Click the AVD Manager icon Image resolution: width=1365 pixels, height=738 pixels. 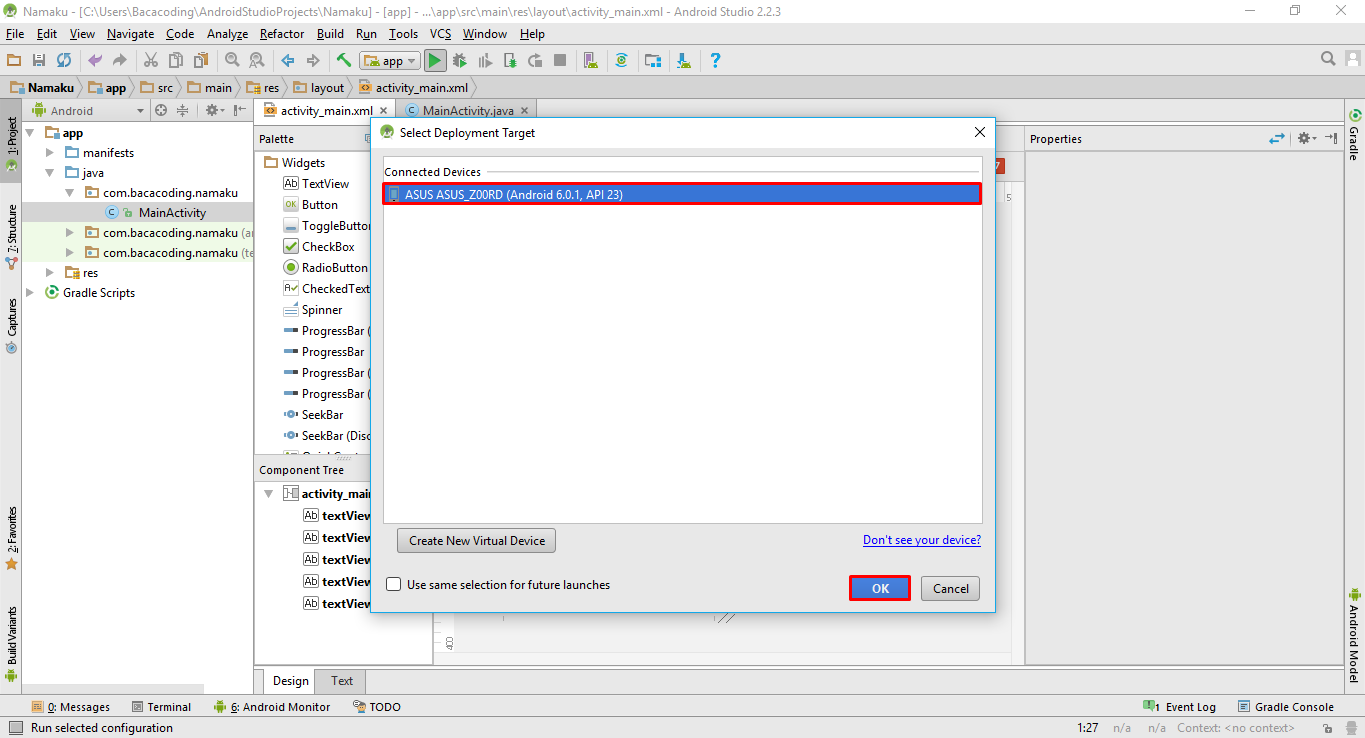590,60
